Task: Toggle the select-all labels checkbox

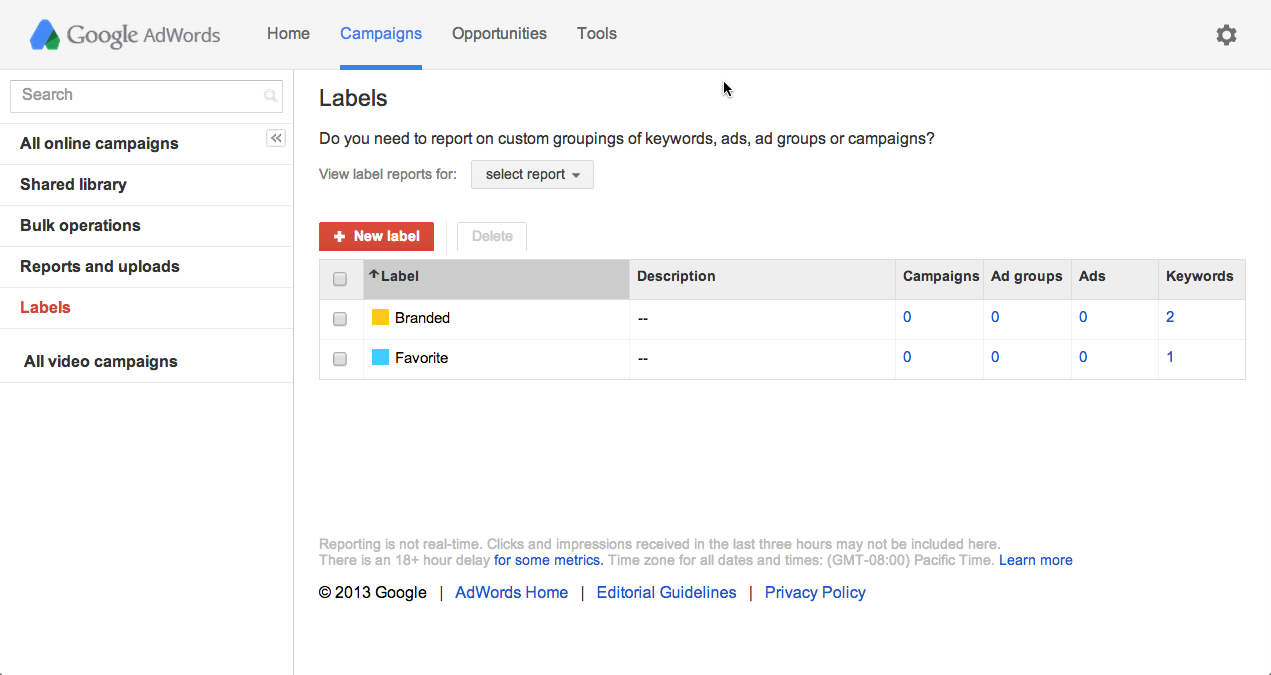Action: point(340,279)
